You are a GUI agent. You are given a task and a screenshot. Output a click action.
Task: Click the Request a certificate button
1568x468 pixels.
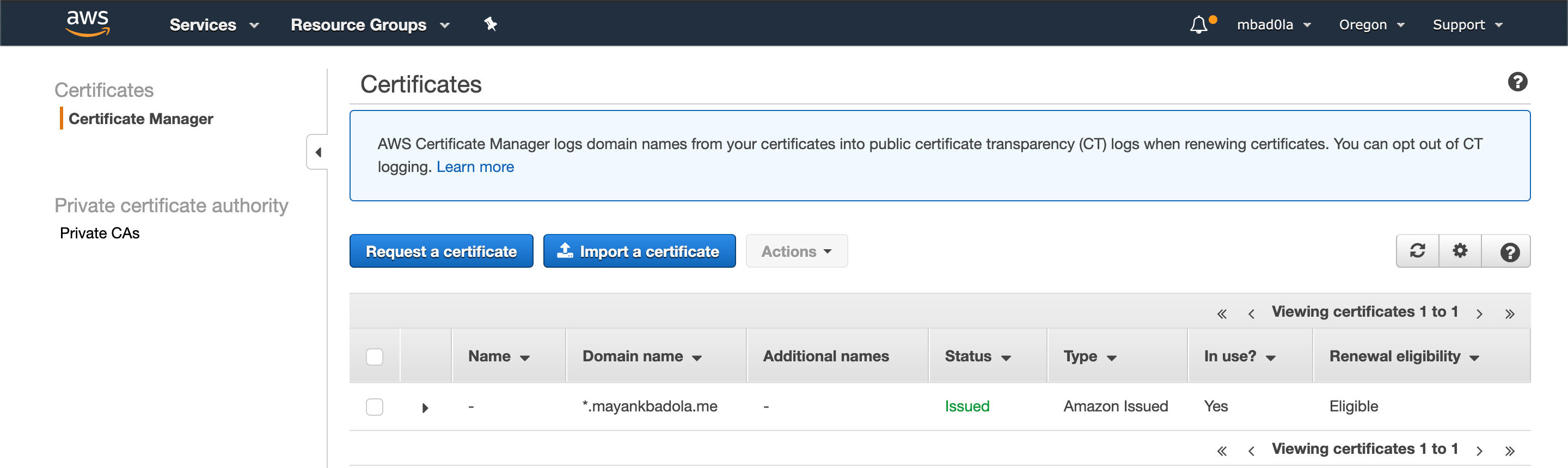click(442, 251)
